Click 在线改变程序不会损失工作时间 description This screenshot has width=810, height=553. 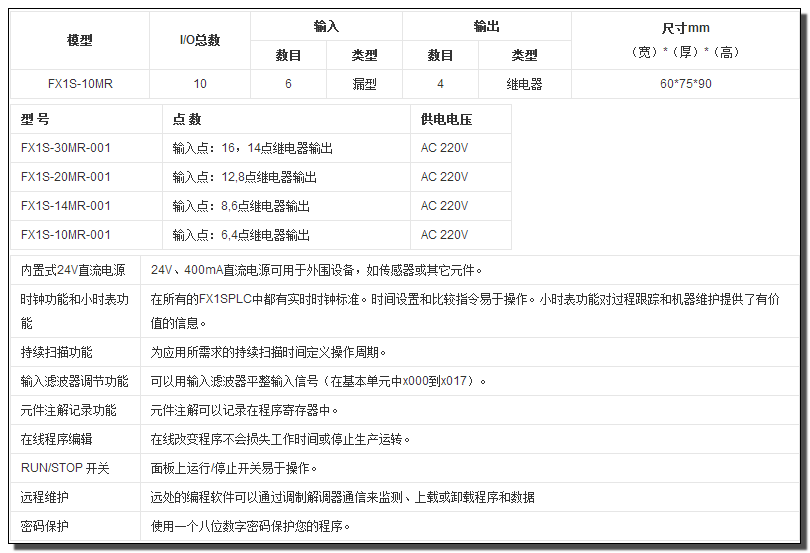click(x=280, y=439)
